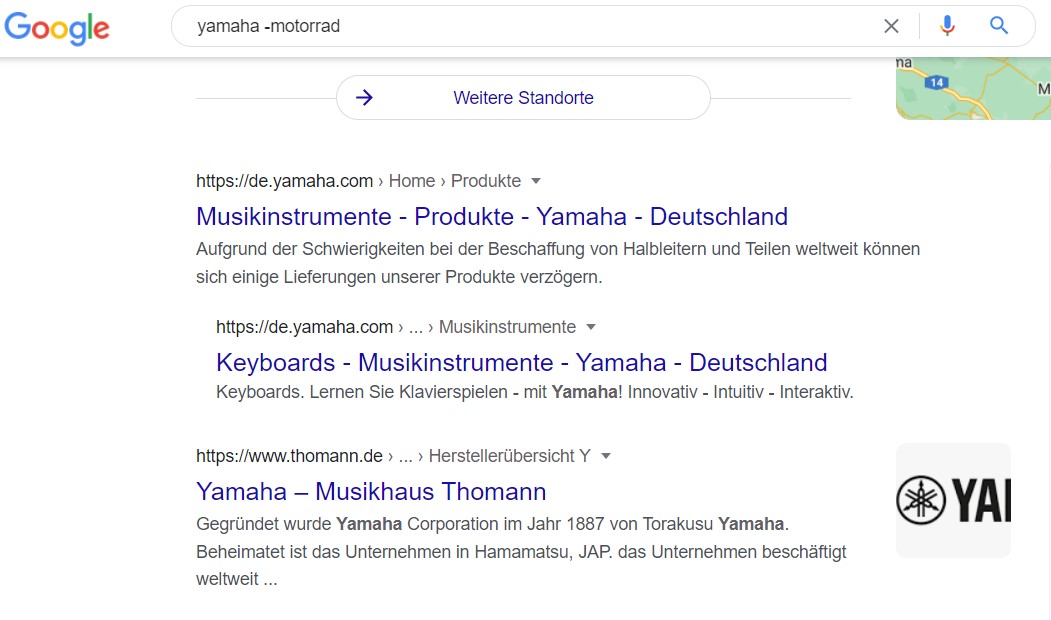1051x620 pixels.
Task: Click the Yamaha logo thumbnail
Action: pos(953,500)
